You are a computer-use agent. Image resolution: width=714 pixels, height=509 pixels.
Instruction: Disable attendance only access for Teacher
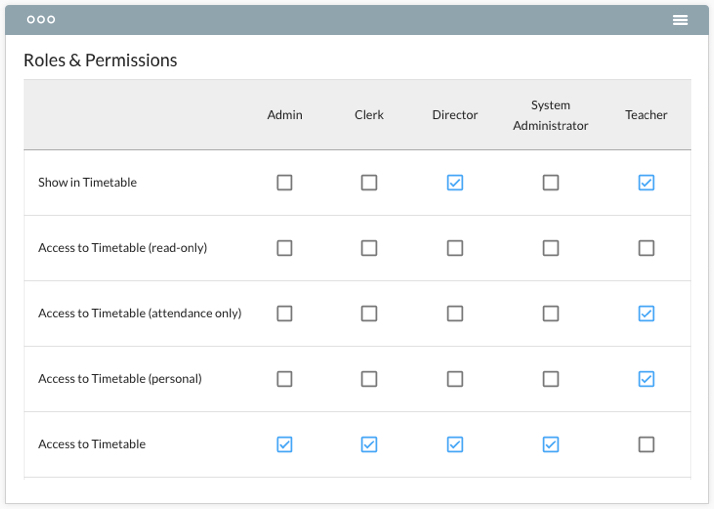coord(646,313)
